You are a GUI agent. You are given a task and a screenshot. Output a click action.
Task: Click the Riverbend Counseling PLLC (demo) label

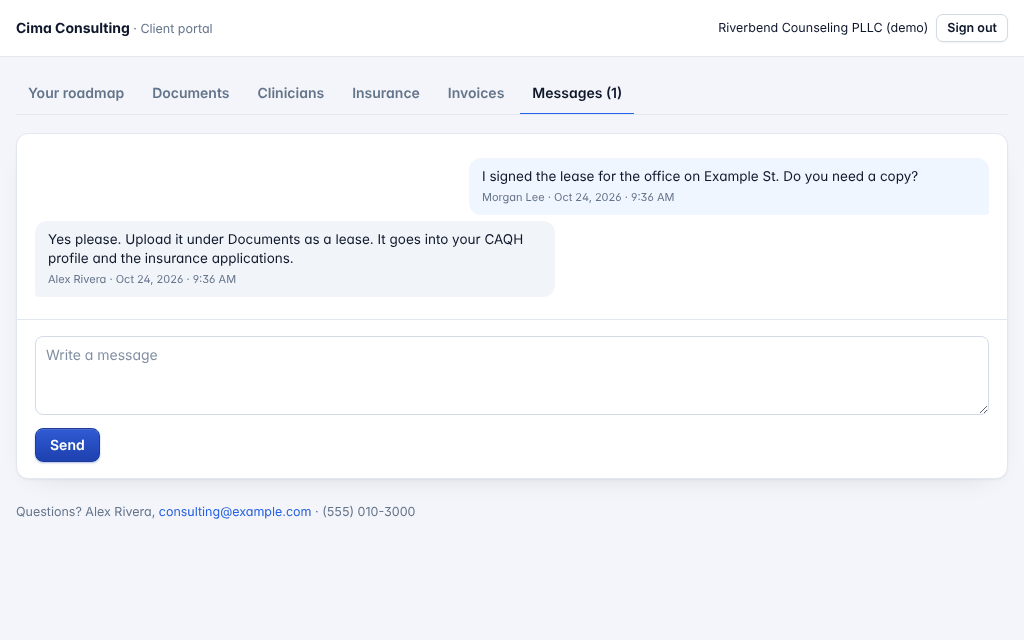(822, 28)
